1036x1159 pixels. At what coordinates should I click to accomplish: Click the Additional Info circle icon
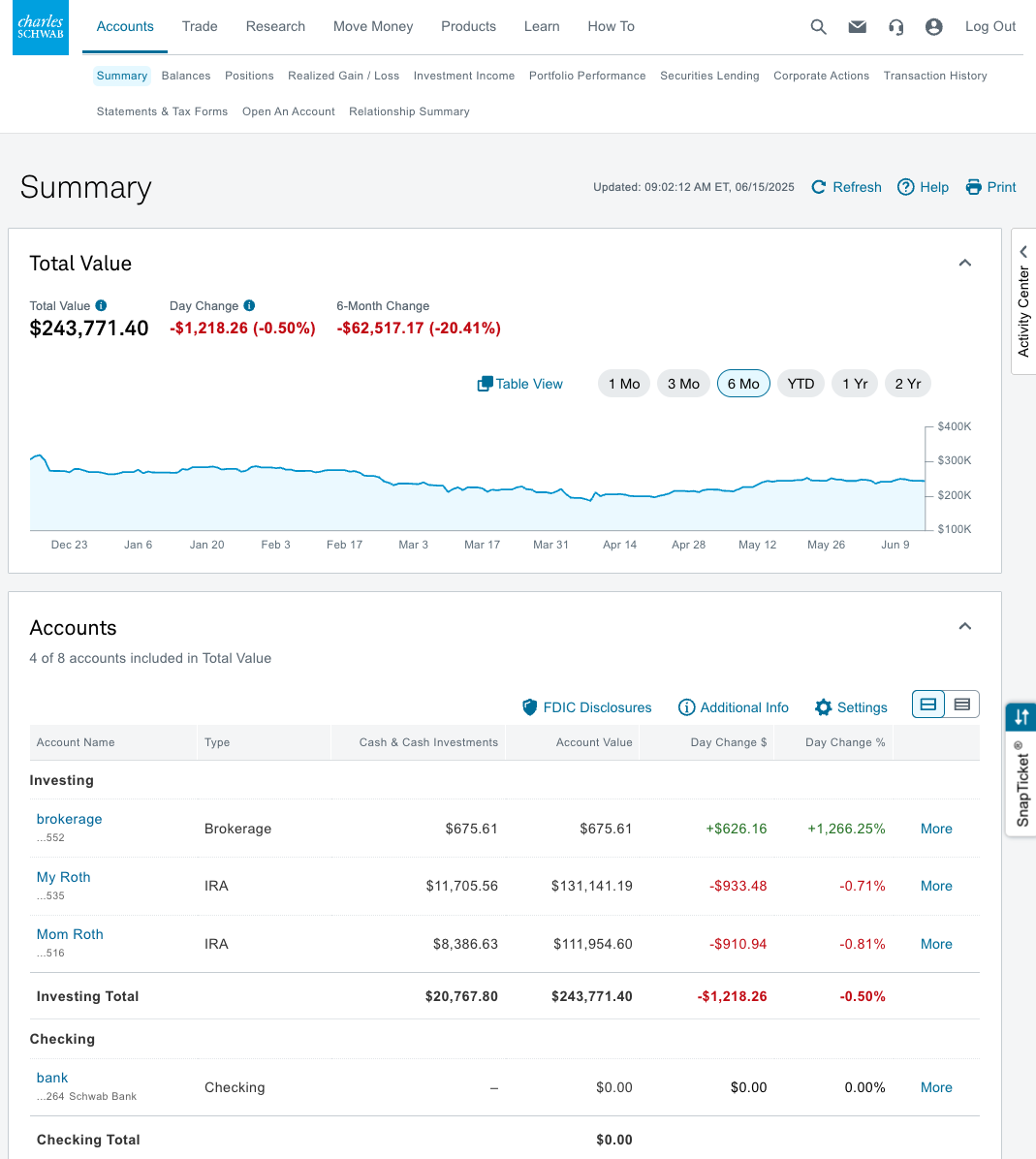686,707
